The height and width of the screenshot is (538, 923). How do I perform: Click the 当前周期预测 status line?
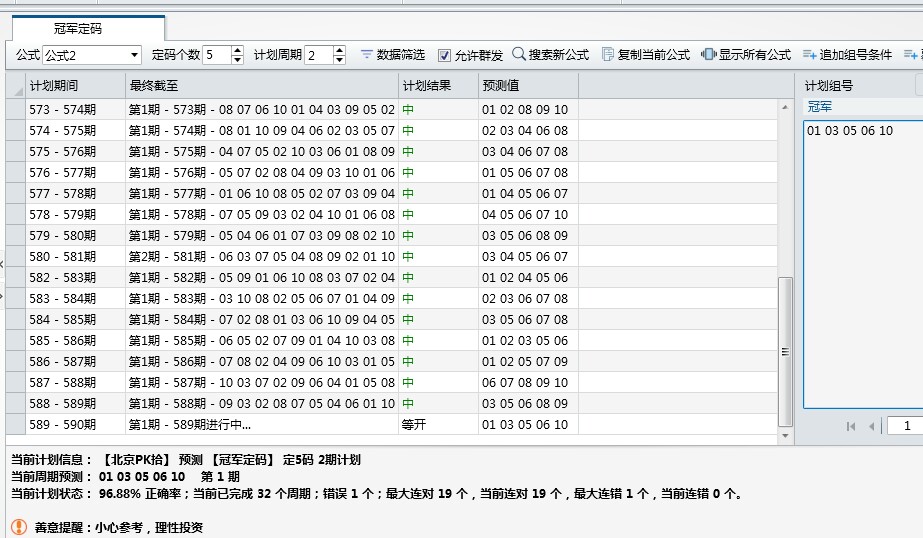(125, 476)
